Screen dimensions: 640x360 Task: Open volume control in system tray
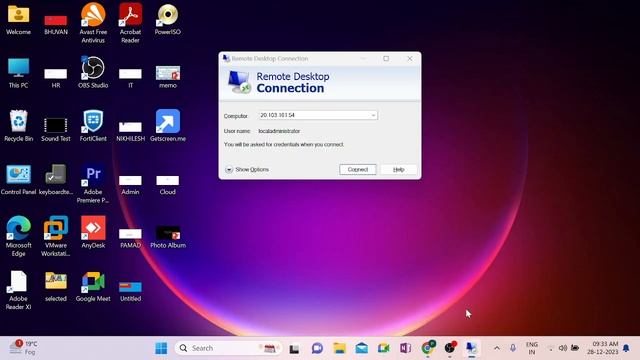563,348
